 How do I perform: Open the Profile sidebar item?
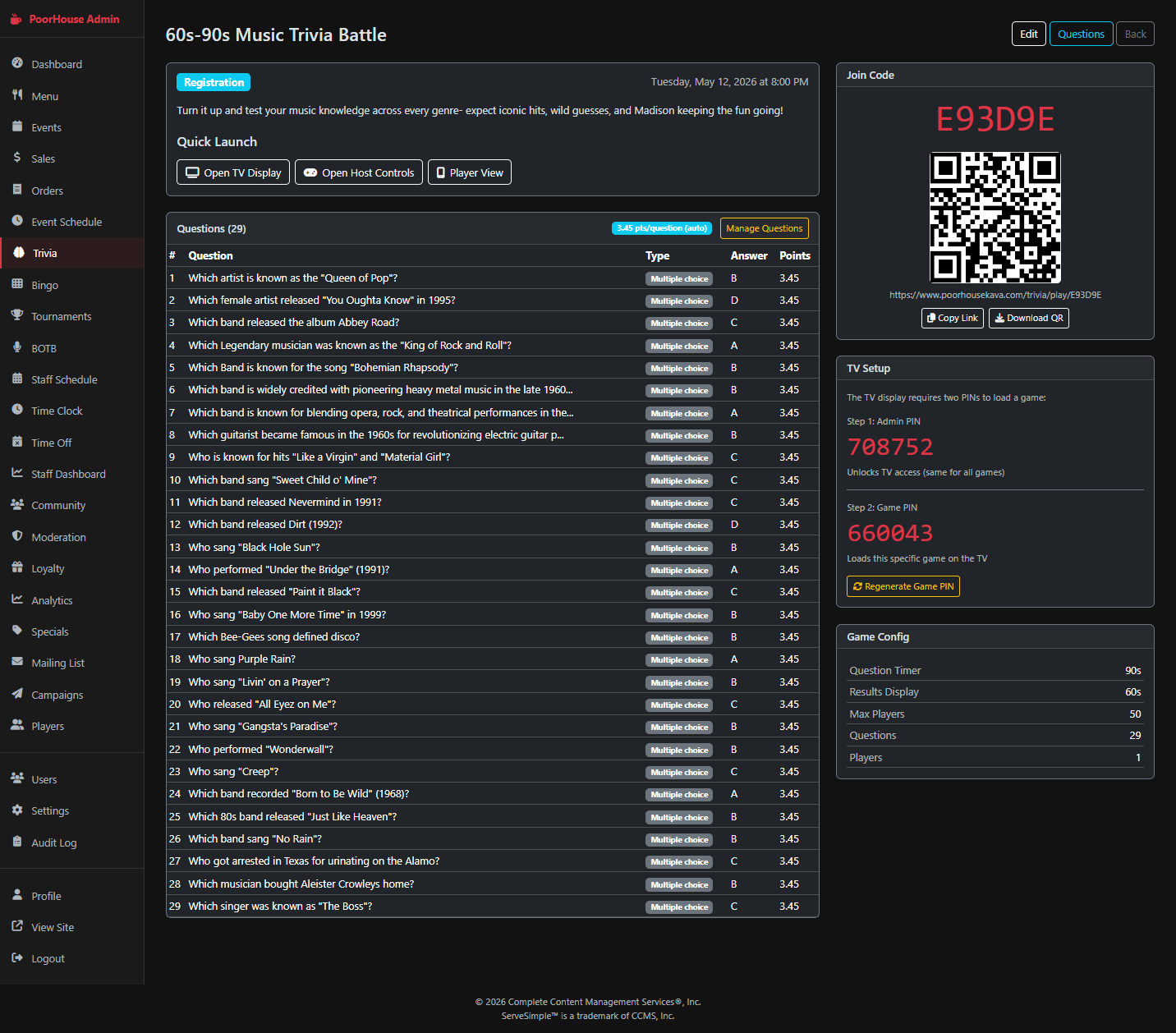[72, 896]
